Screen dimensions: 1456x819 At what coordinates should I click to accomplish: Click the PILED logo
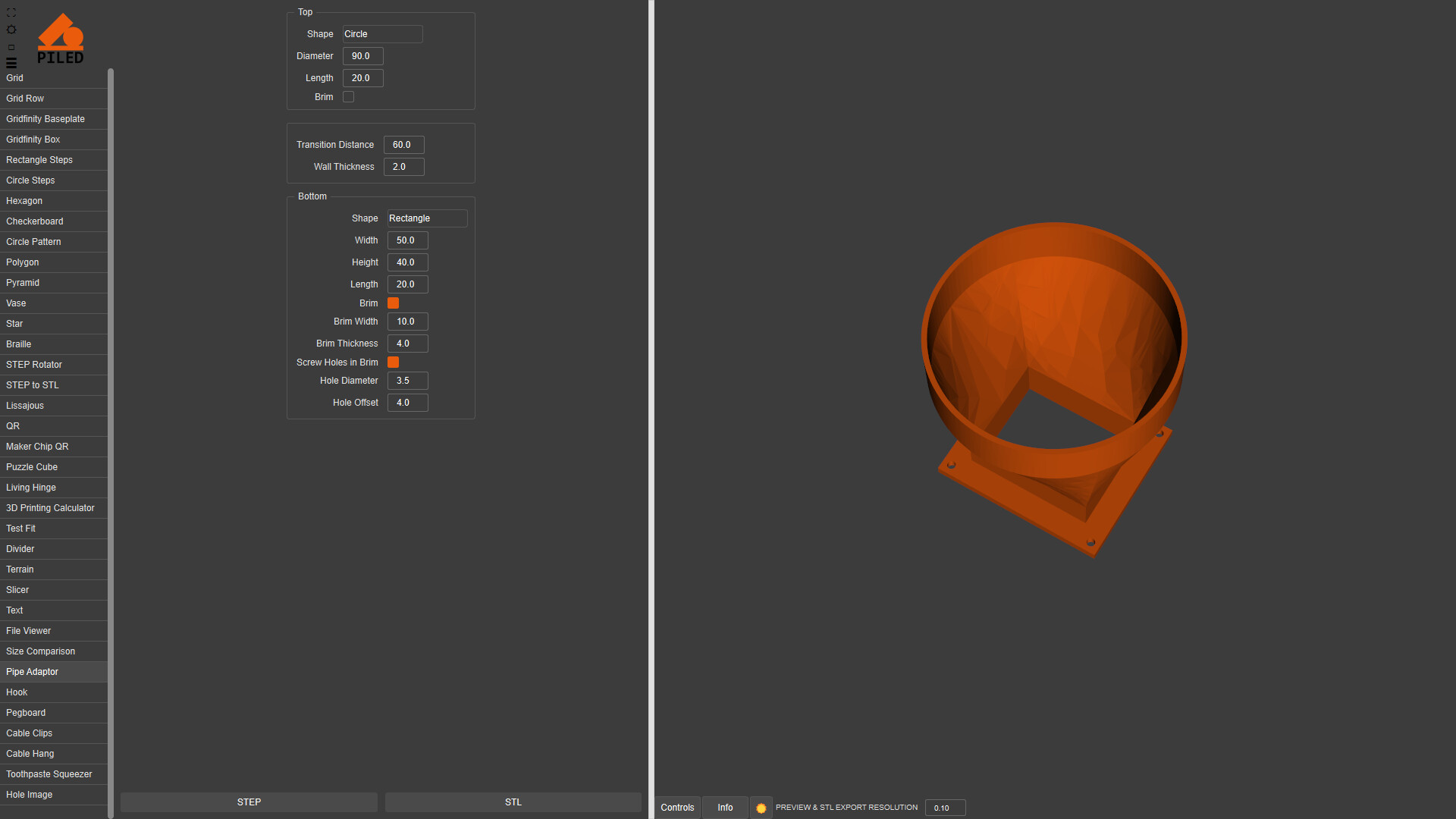(61, 38)
